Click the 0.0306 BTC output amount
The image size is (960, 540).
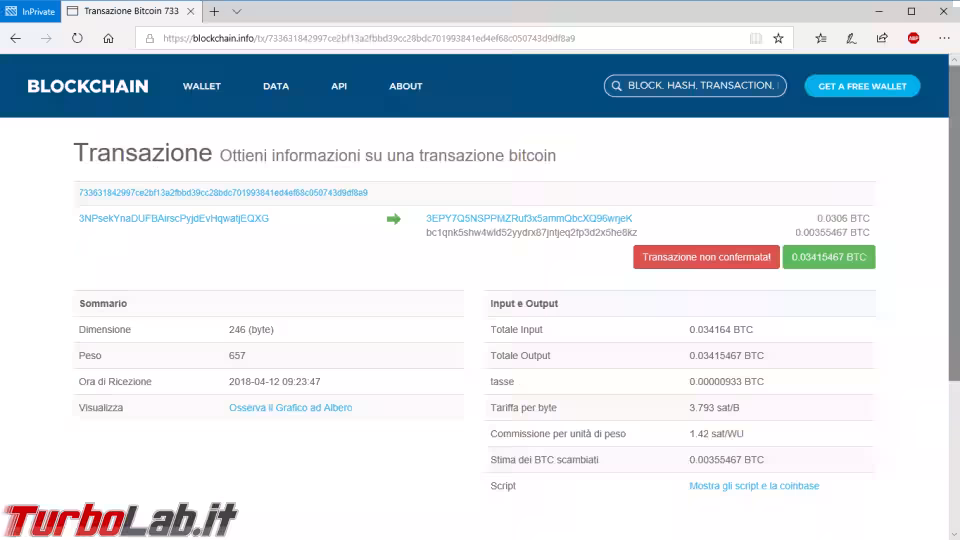tap(843, 218)
